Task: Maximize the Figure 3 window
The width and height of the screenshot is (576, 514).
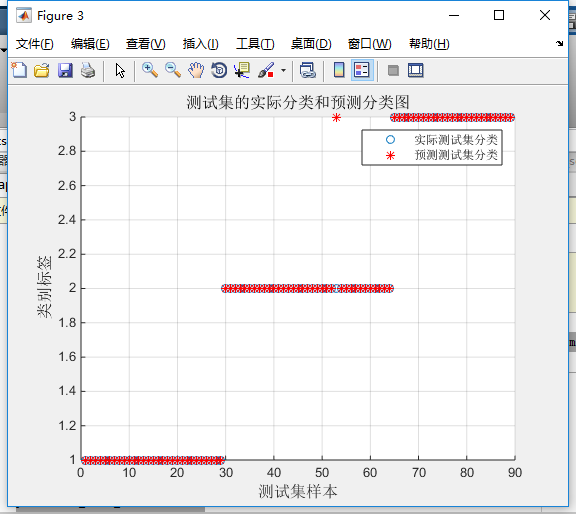Action: tap(499, 15)
